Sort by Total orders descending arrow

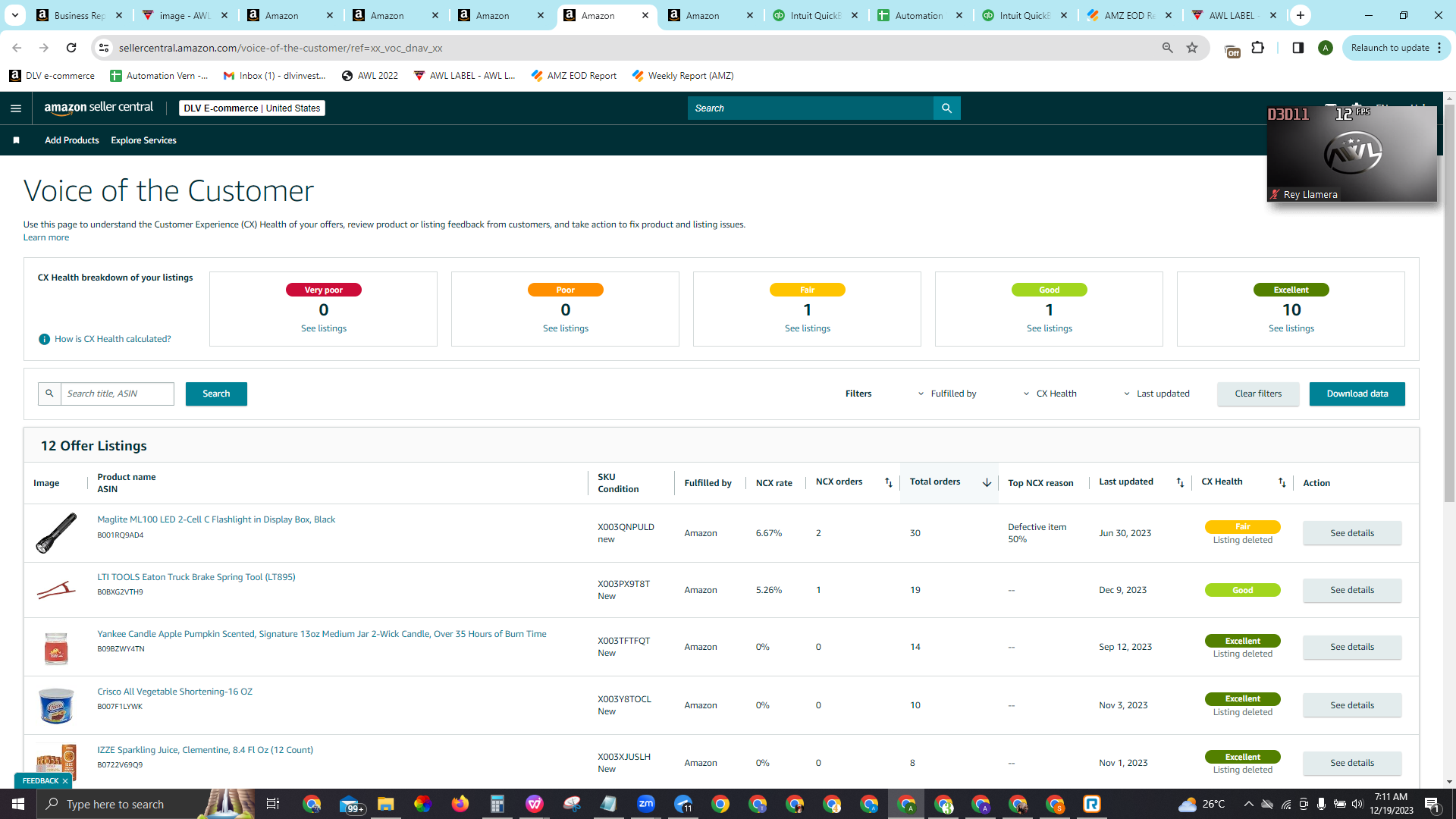pyautogui.click(x=987, y=482)
